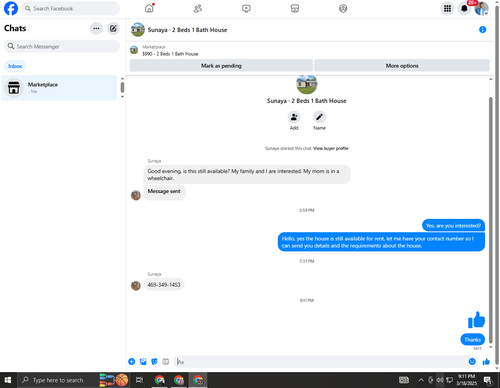The width and height of the screenshot is (500, 388).
Task: Open the Marketplace icon in top navigation
Action: pyautogui.click(x=295, y=8)
